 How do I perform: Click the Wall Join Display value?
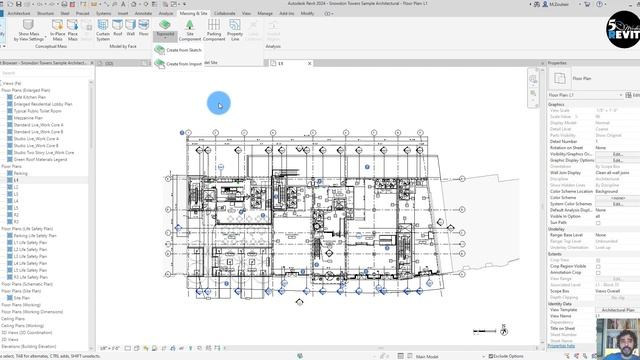tap(617, 173)
